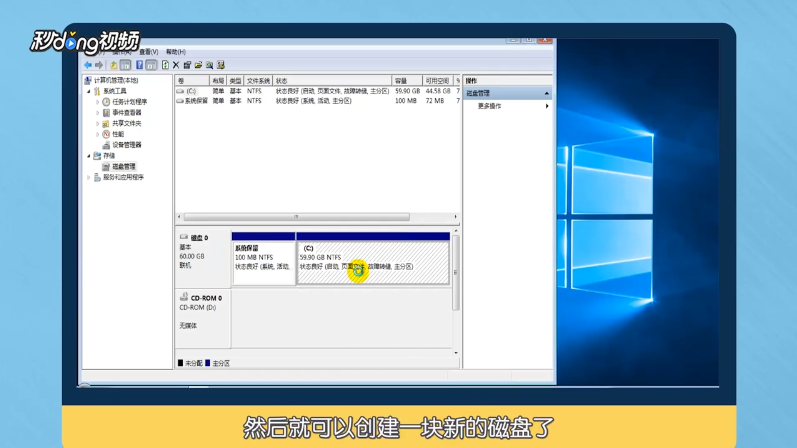Image resolution: width=797 pixels, height=448 pixels.
Task: Select 磁盘管理 in the tree
Action: pyautogui.click(x=124, y=166)
